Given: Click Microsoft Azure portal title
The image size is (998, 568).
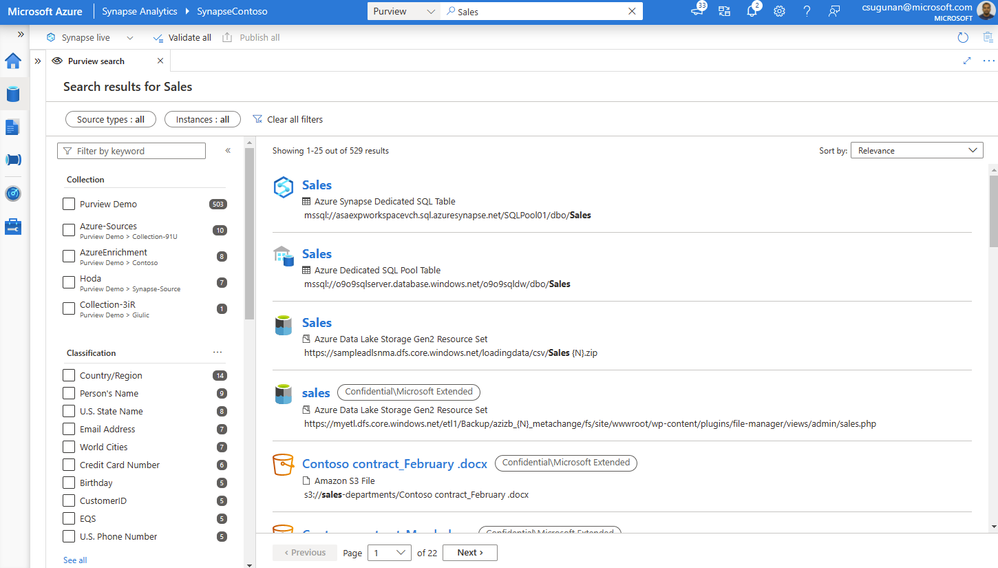Looking at the screenshot, I should (45, 11).
